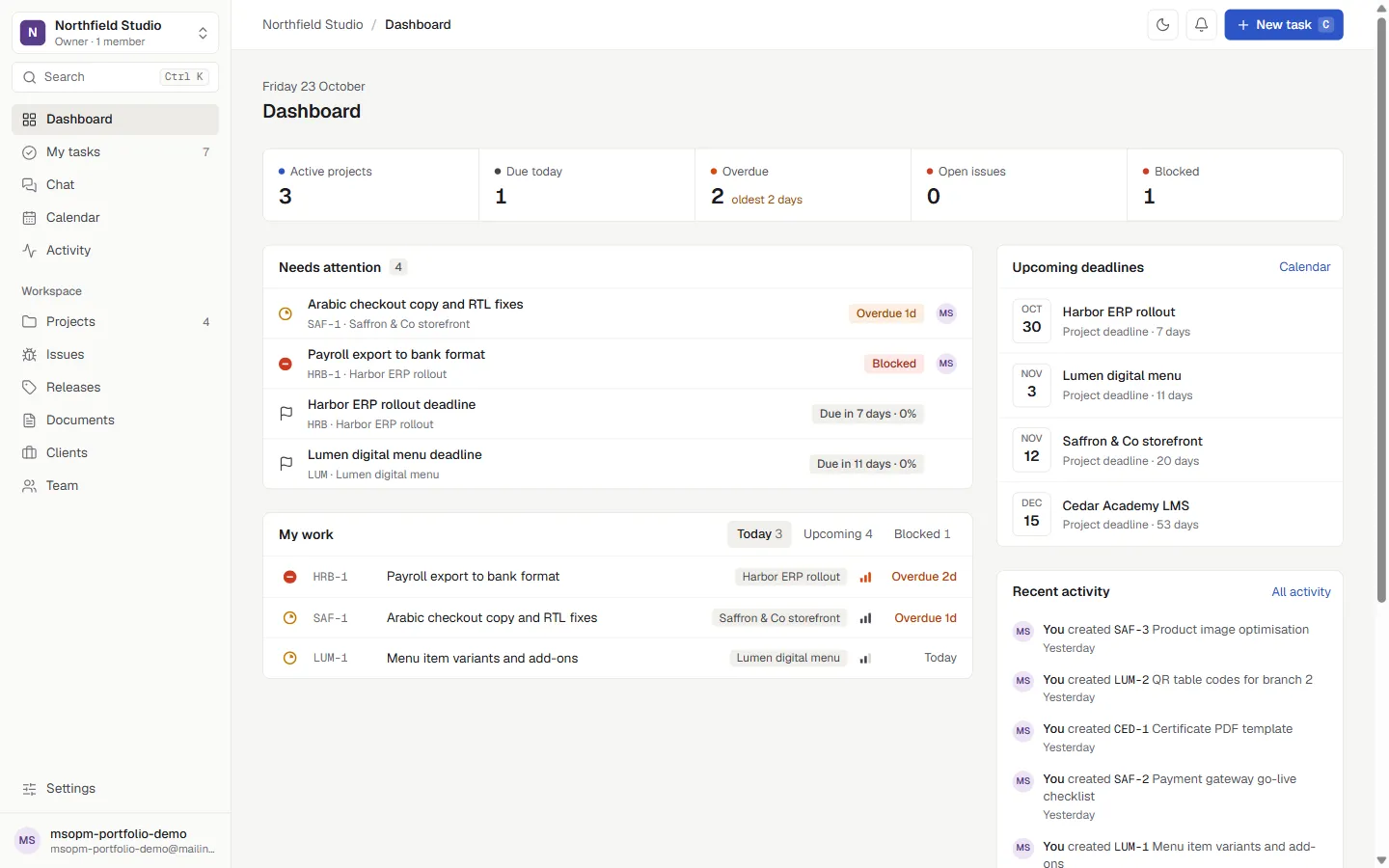
Task: Switch to the Upcoming tab in My work
Action: coord(837,534)
